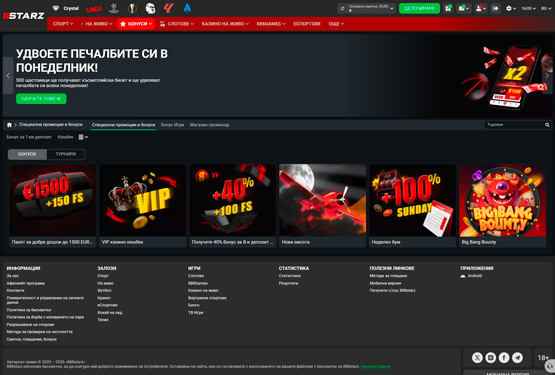
Task: Open the БОНУСИ menu
Action: [x=136, y=24]
